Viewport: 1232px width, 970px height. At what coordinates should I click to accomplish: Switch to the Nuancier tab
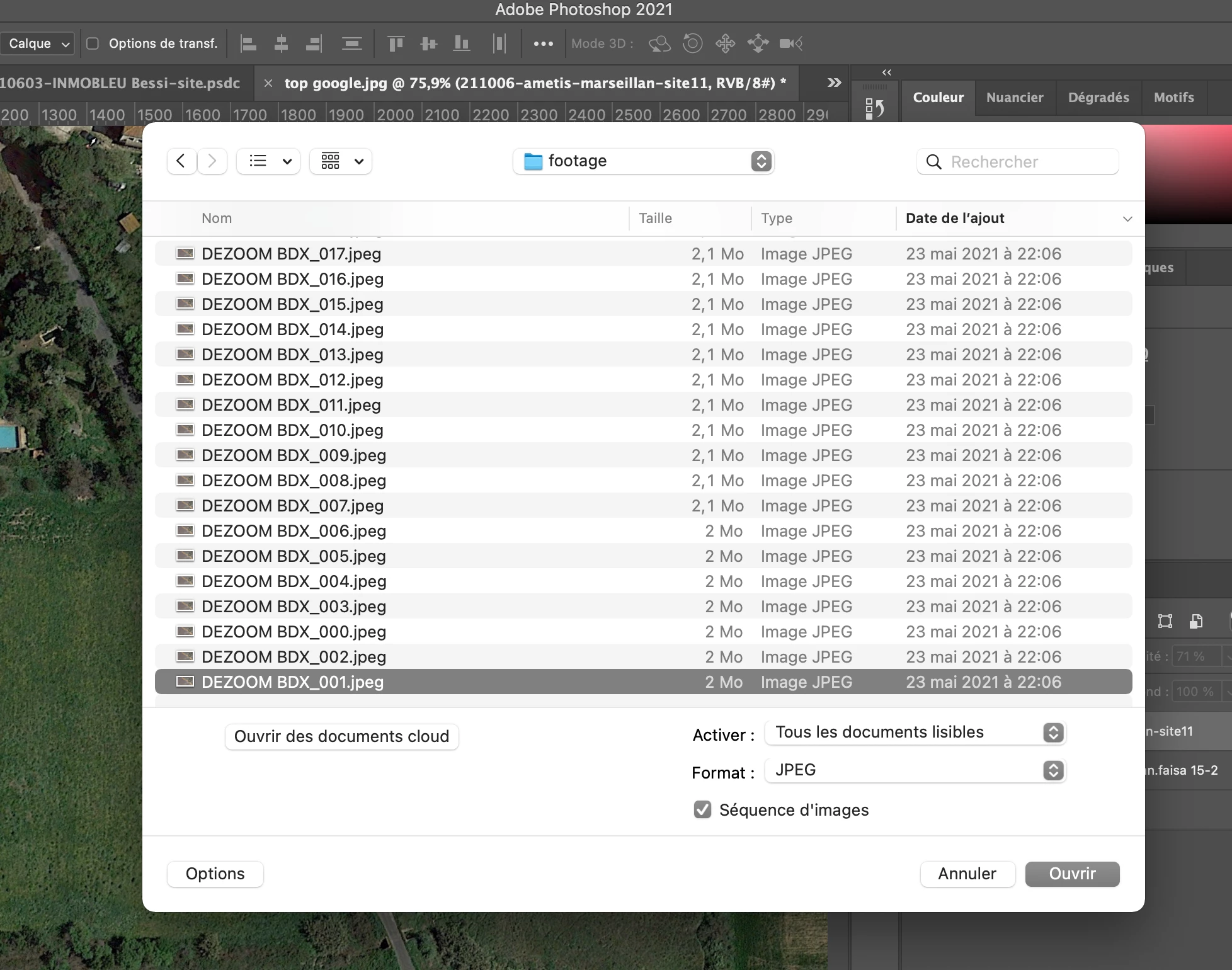(1015, 98)
